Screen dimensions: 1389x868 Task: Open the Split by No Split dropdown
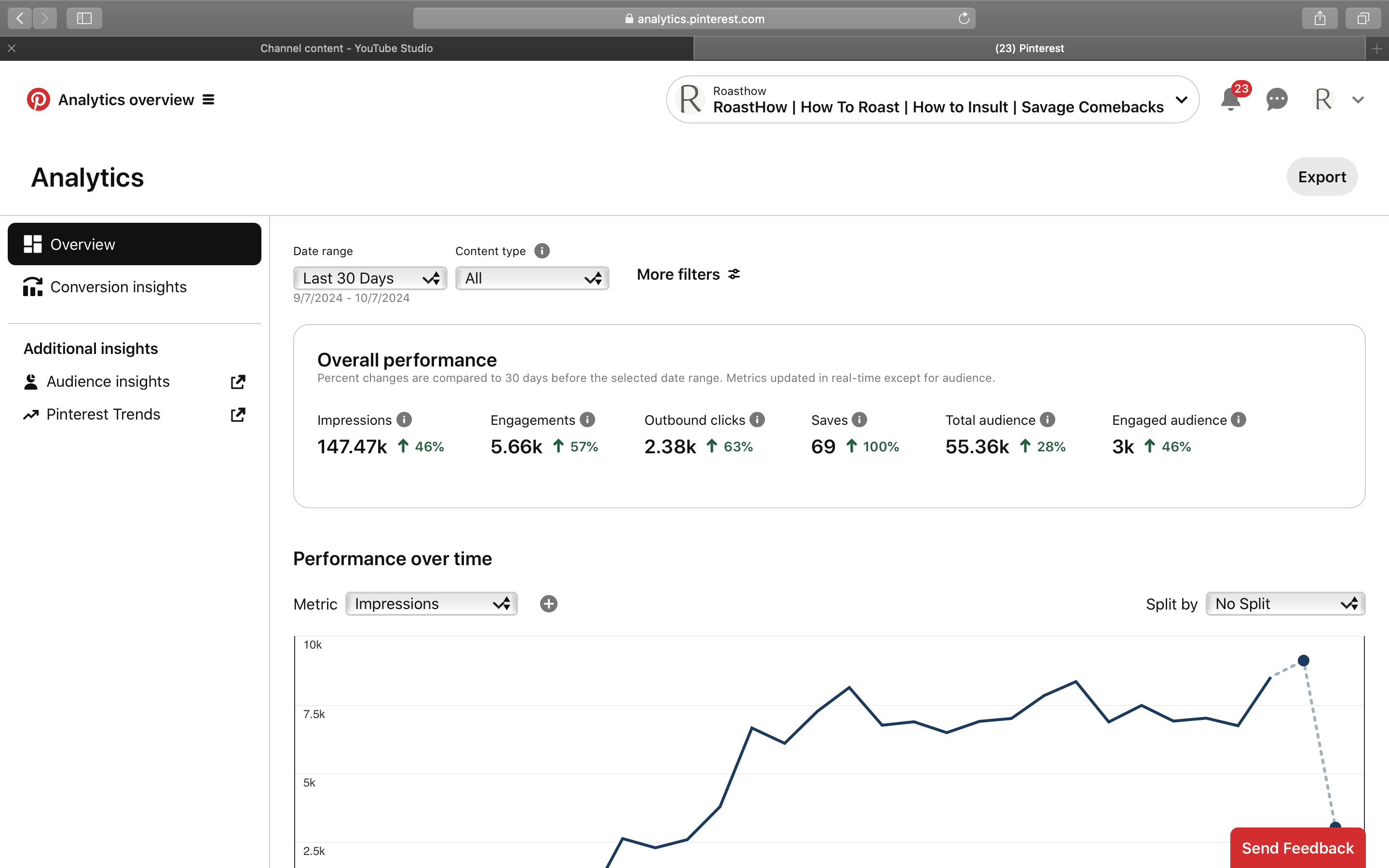tap(1285, 603)
